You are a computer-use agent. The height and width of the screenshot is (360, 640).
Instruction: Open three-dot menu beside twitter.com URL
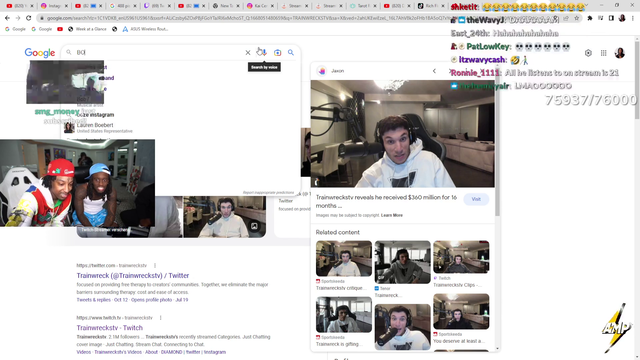[x=155, y=265]
